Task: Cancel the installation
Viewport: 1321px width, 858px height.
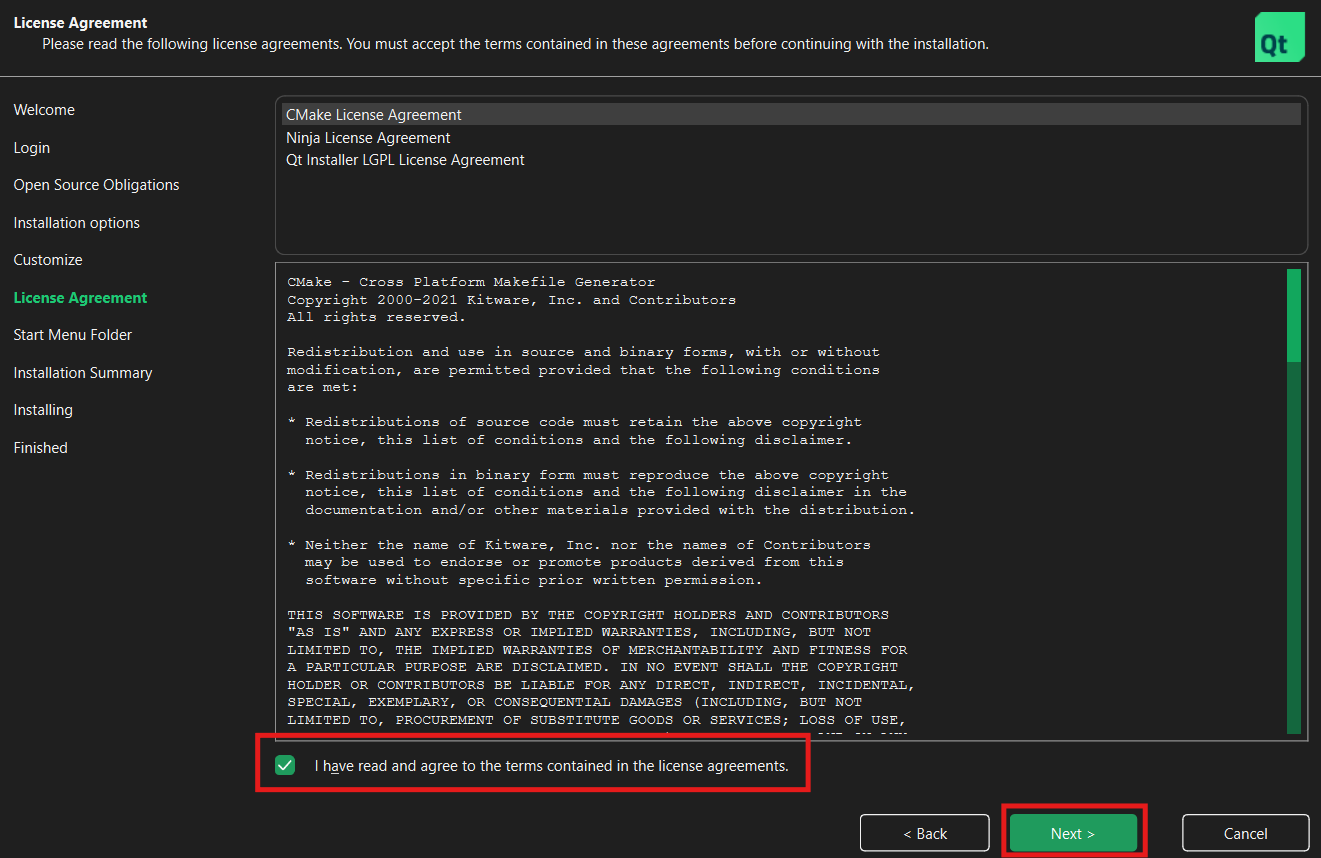Action: pyautogui.click(x=1246, y=833)
